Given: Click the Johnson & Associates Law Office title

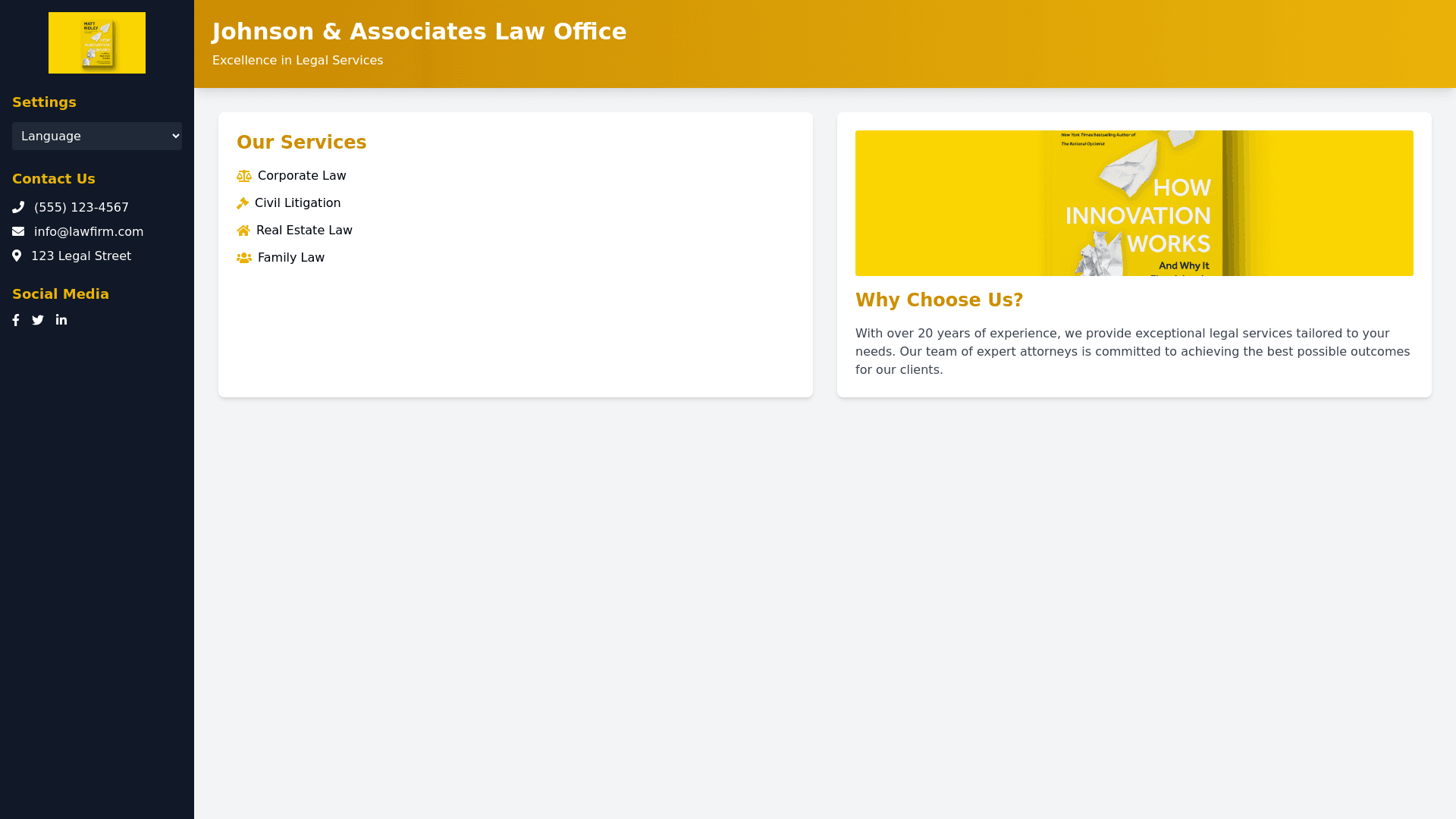Looking at the screenshot, I should coord(419,31).
